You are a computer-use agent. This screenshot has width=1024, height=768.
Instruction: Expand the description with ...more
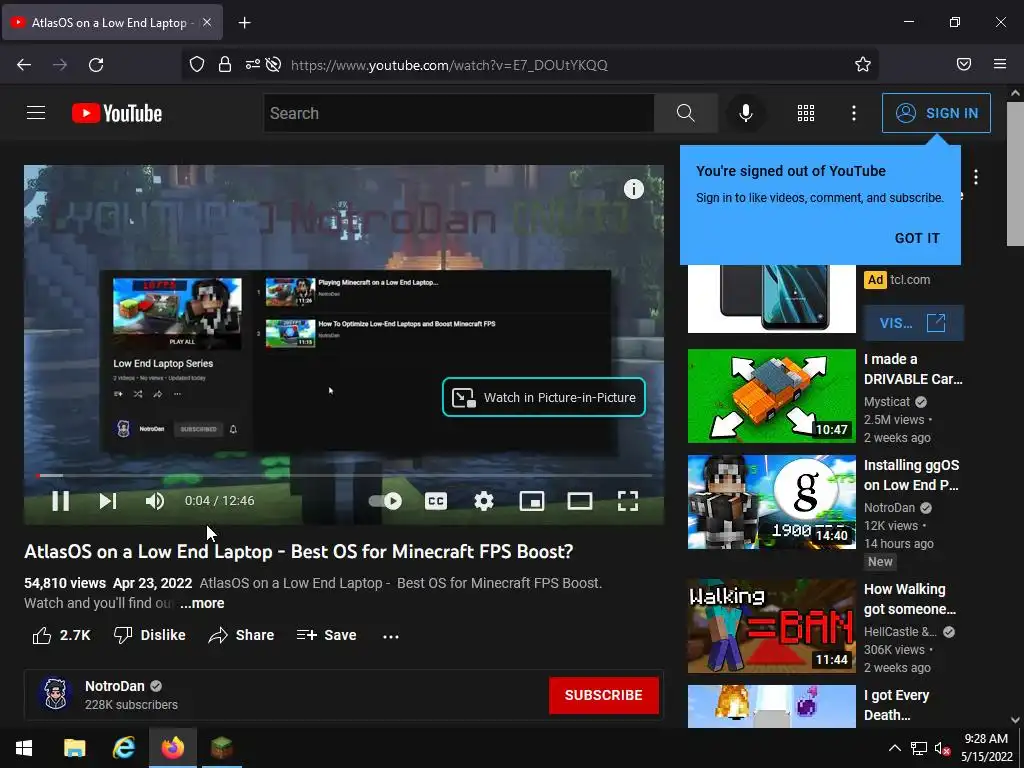pyautogui.click(x=202, y=603)
